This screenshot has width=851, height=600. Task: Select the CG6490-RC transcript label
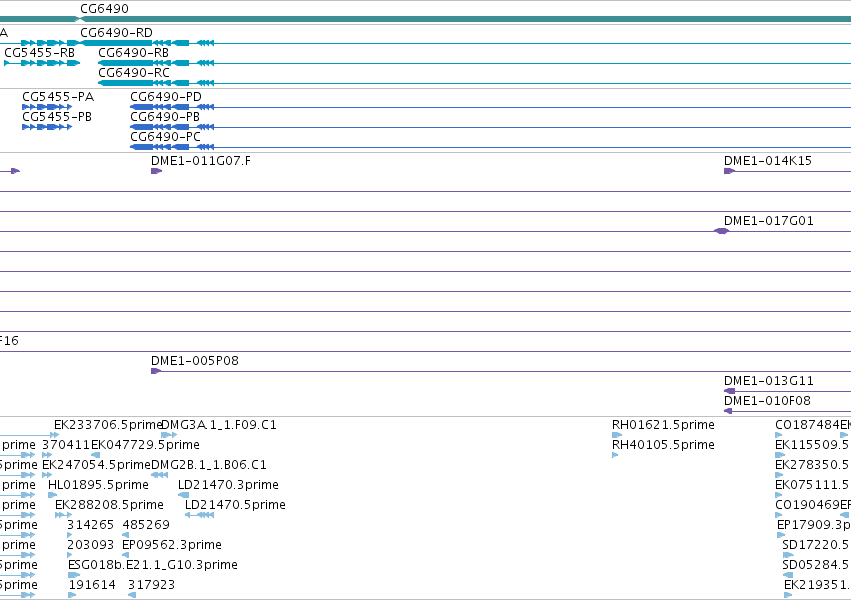134,73
